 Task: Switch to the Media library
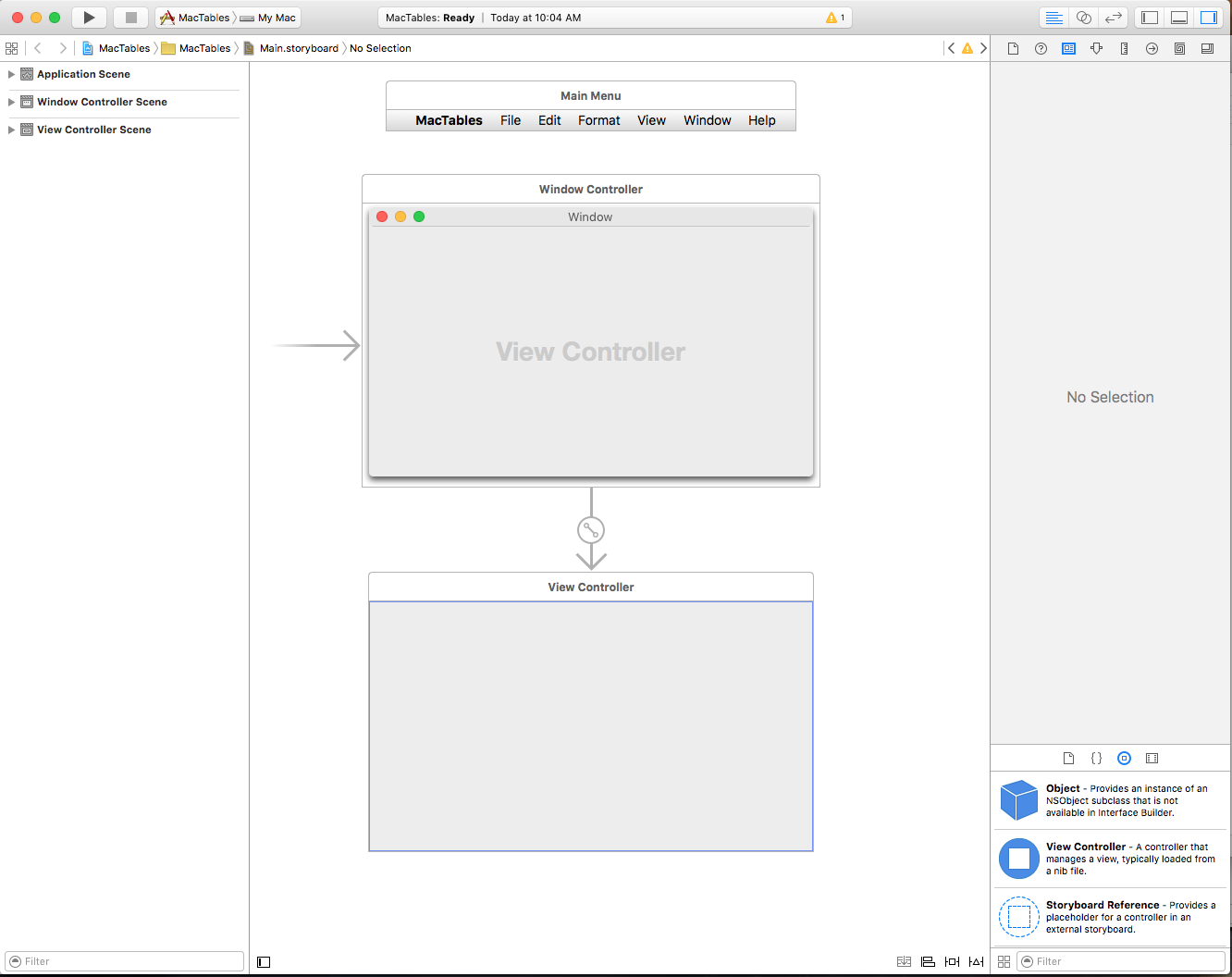click(x=1152, y=758)
